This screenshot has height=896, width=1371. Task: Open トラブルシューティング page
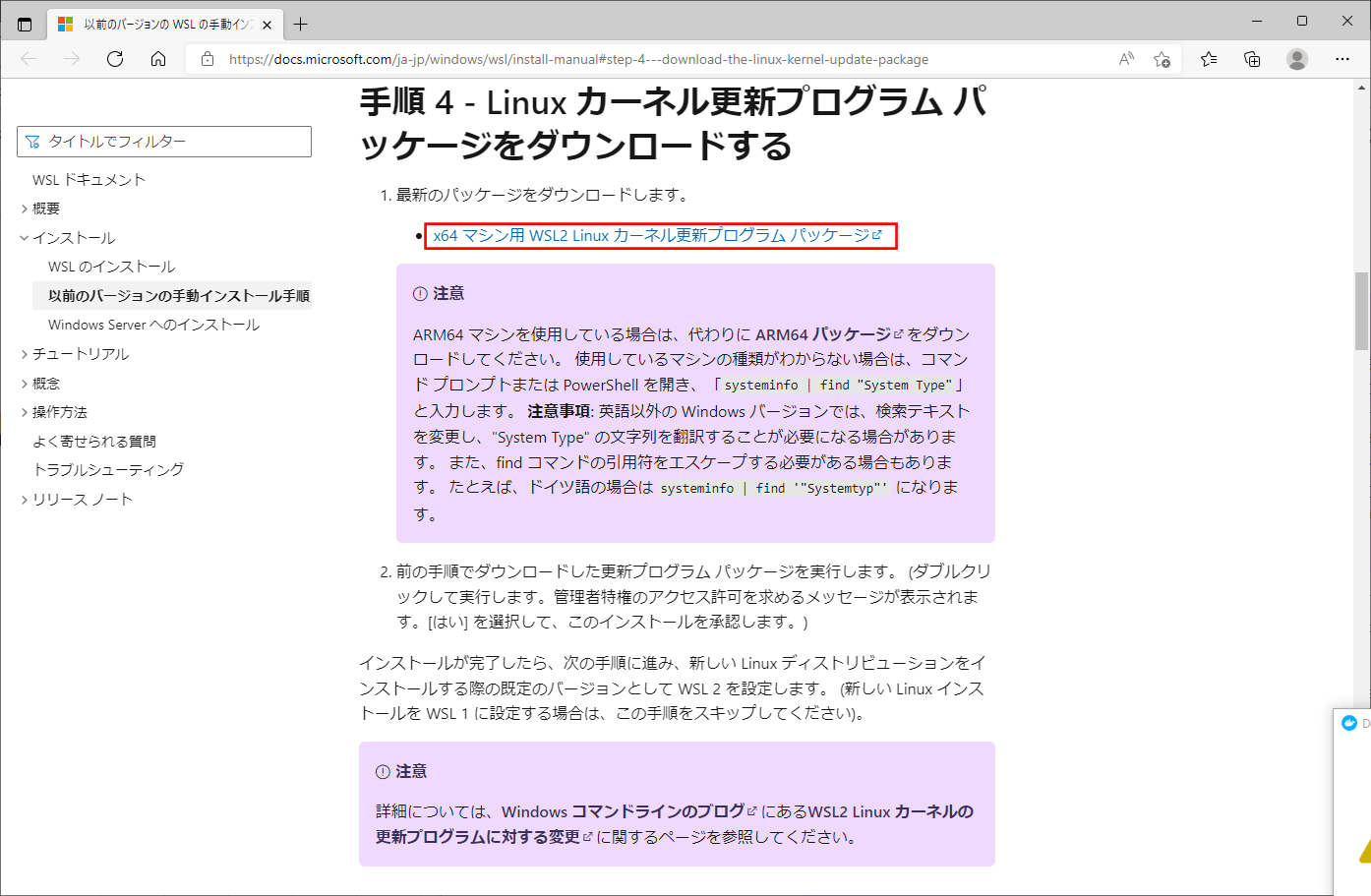[108, 470]
